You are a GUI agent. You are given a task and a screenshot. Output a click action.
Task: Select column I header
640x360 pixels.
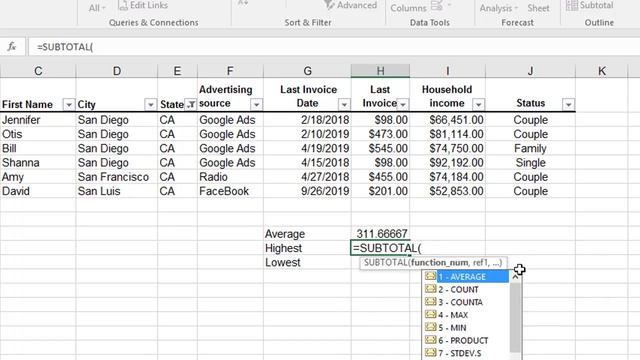[x=448, y=71]
